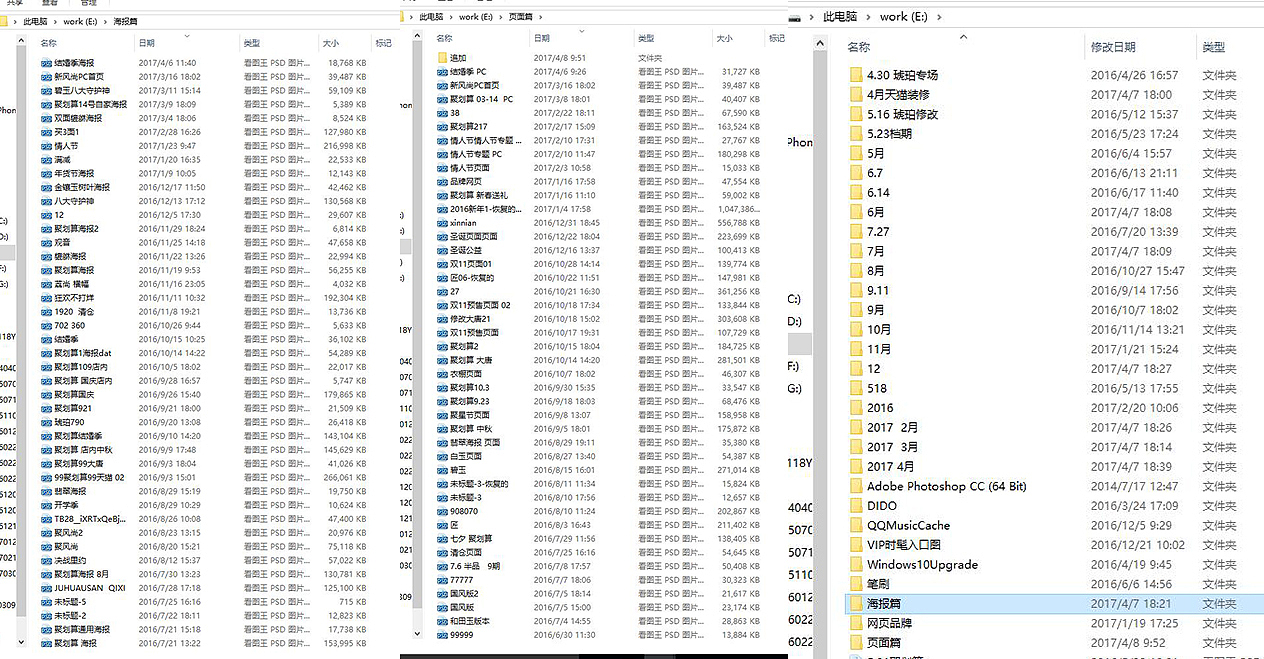Click PSD icon of 满减 file

[46, 159]
